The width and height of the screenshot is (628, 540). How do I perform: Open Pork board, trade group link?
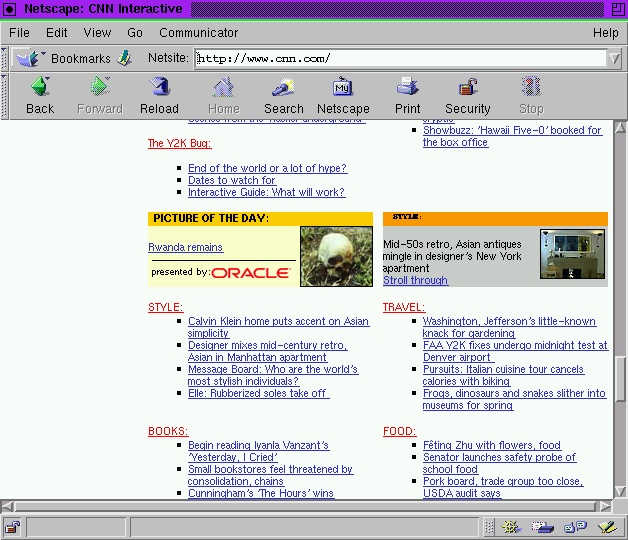[503, 487]
